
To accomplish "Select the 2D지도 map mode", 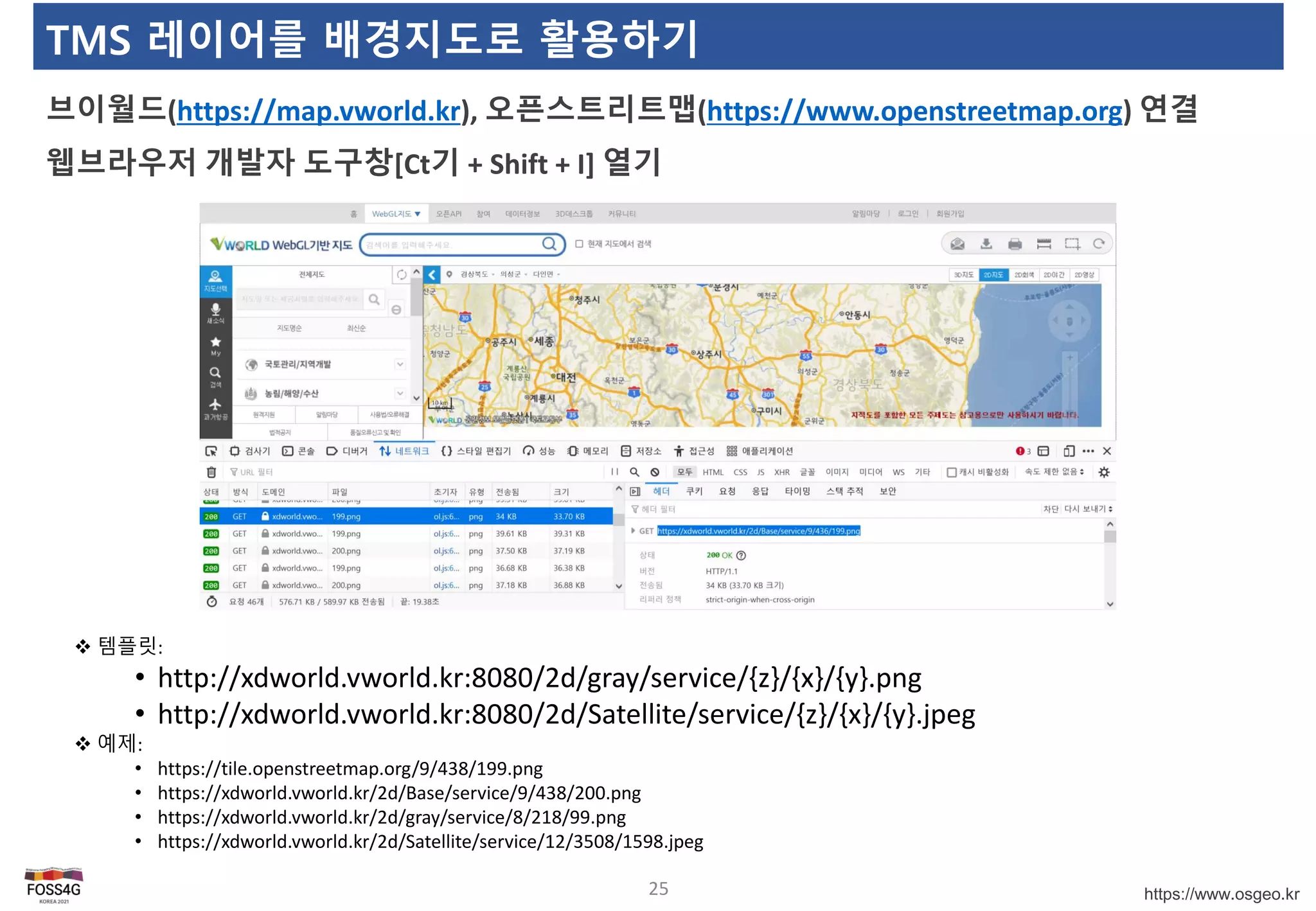I will coord(993,275).
